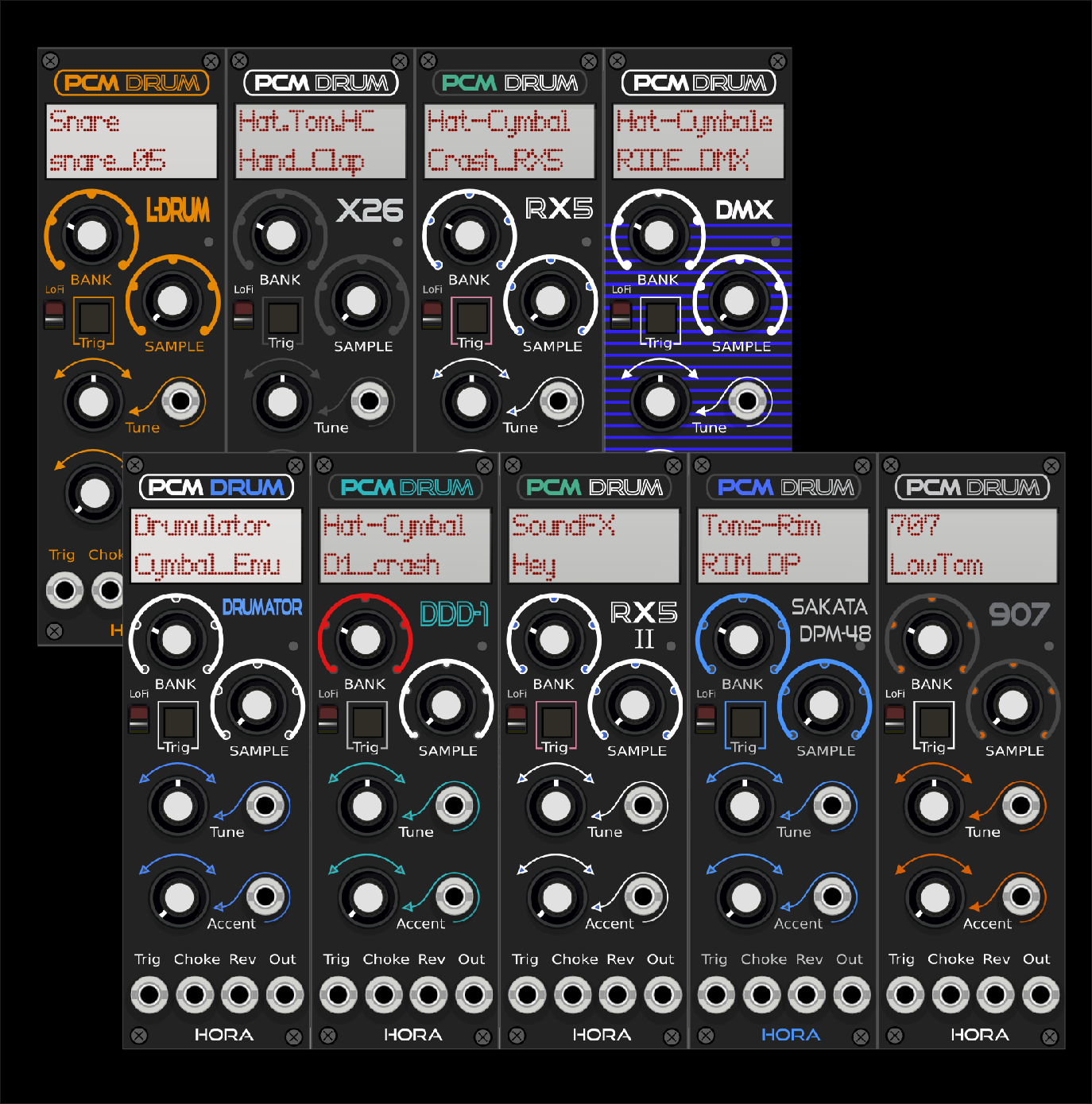The image size is (1092, 1104).
Task: Click the Tune CV jack on the SAKATA DPM-48 module
Action: pyautogui.click(x=832, y=805)
